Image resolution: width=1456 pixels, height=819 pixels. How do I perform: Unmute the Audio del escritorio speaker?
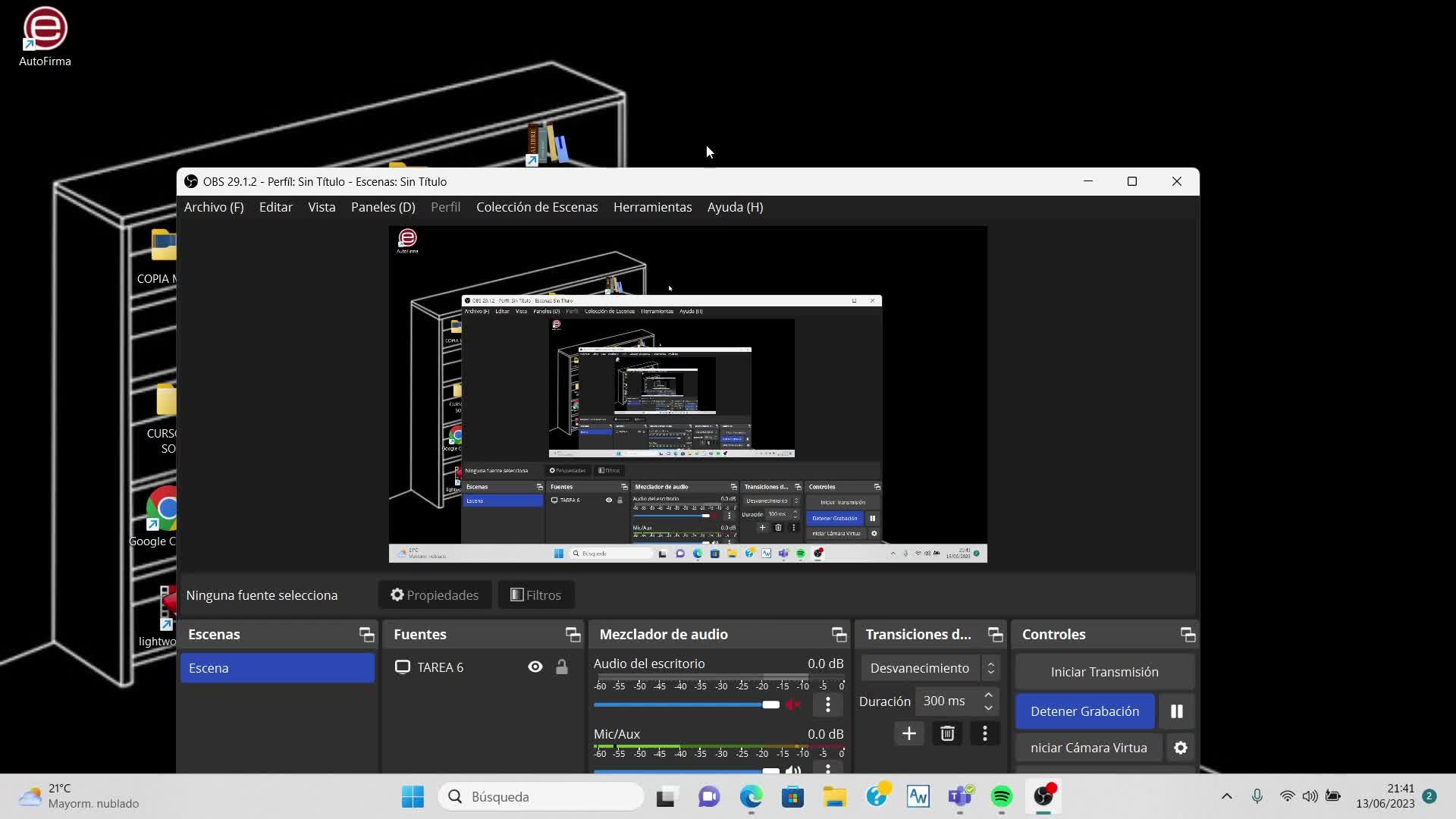click(793, 704)
